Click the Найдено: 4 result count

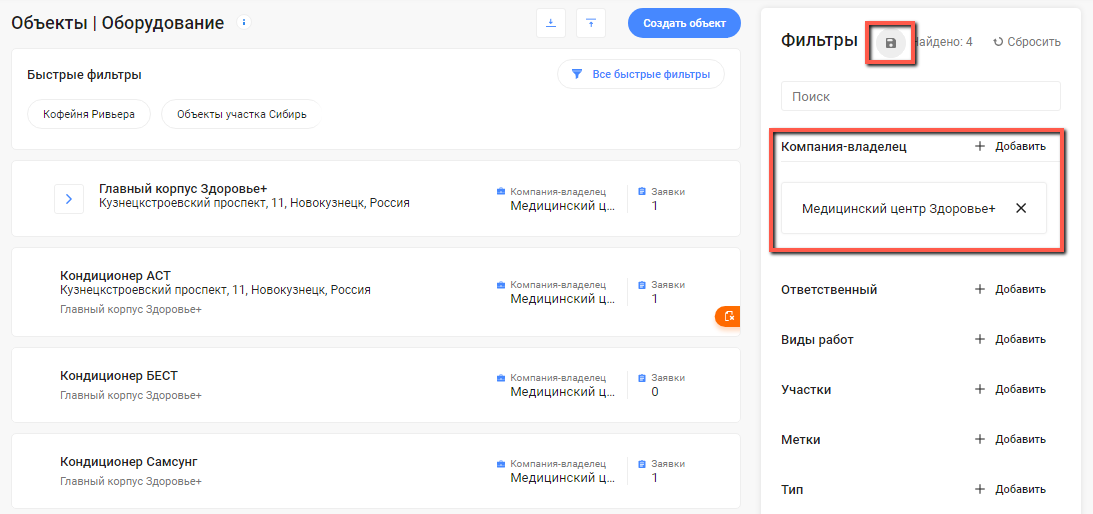tap(942, 42)
